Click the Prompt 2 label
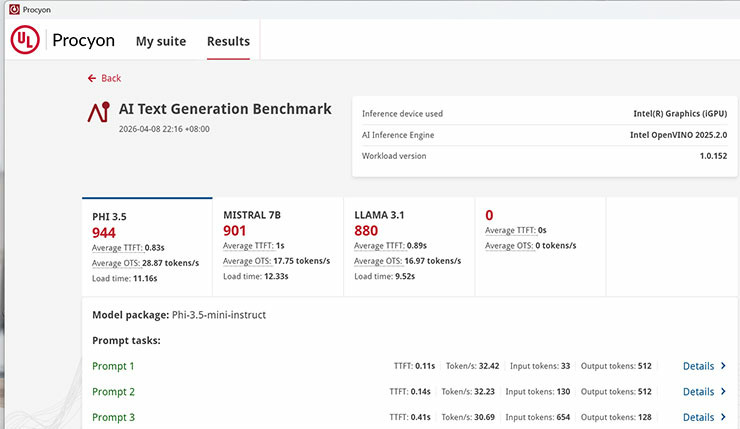The image size is (740, 429). pyautogui.click(x=113, y=392)
